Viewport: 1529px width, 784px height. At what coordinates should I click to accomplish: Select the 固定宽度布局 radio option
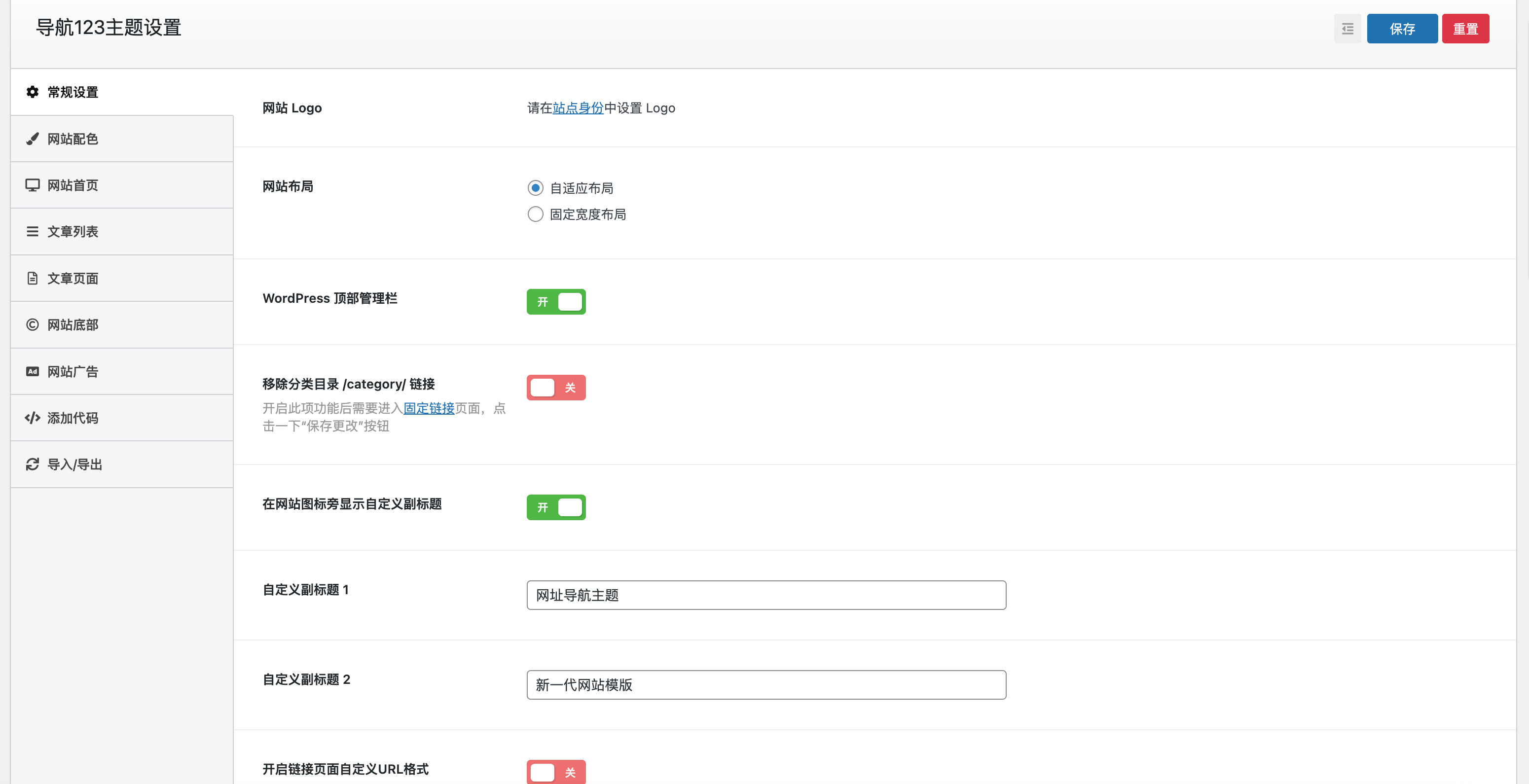pyautogui.click(x=535, y=214)
